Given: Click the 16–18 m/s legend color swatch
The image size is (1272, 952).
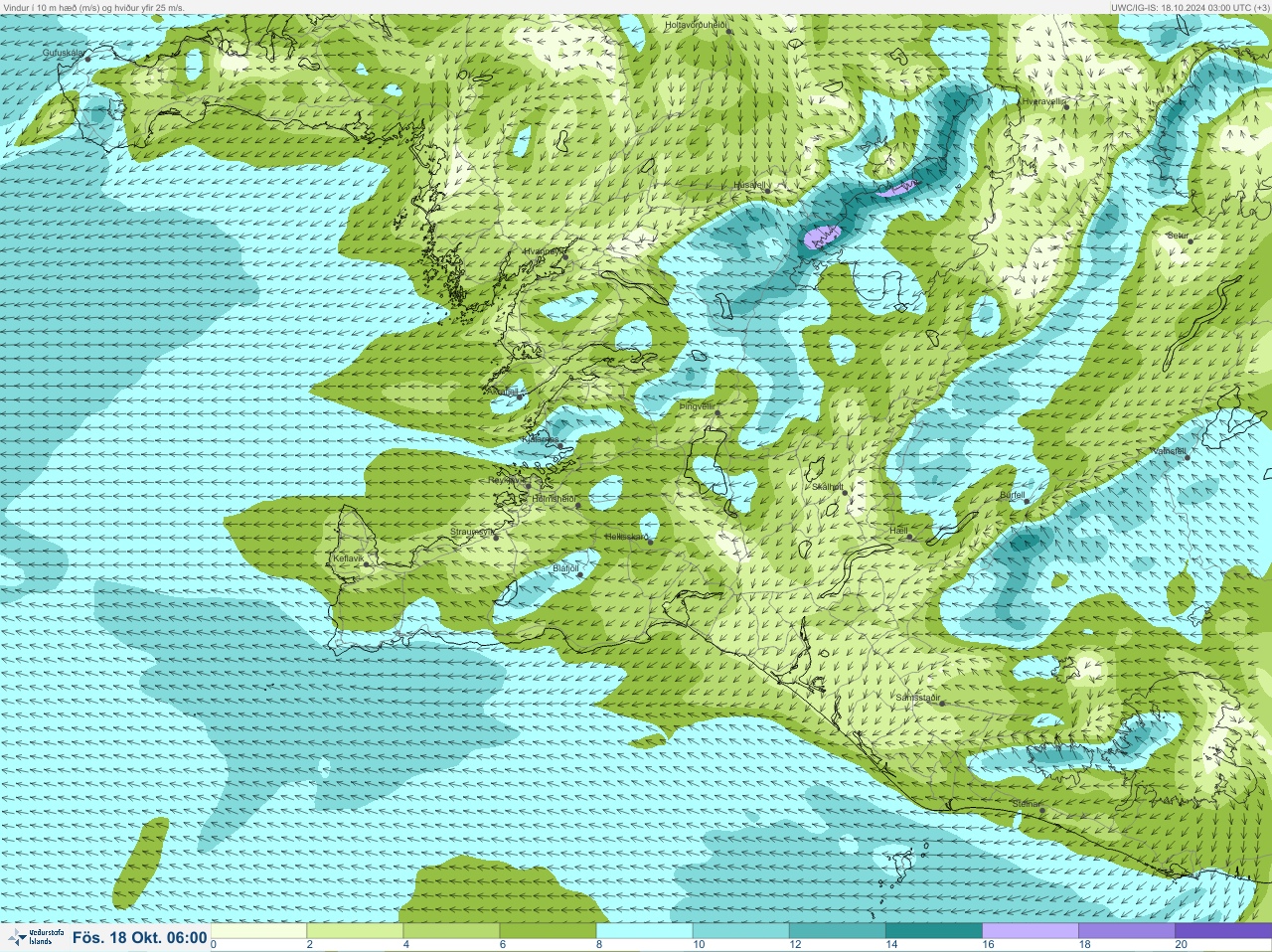Looking at the screenshot, I should [1030, 931].
